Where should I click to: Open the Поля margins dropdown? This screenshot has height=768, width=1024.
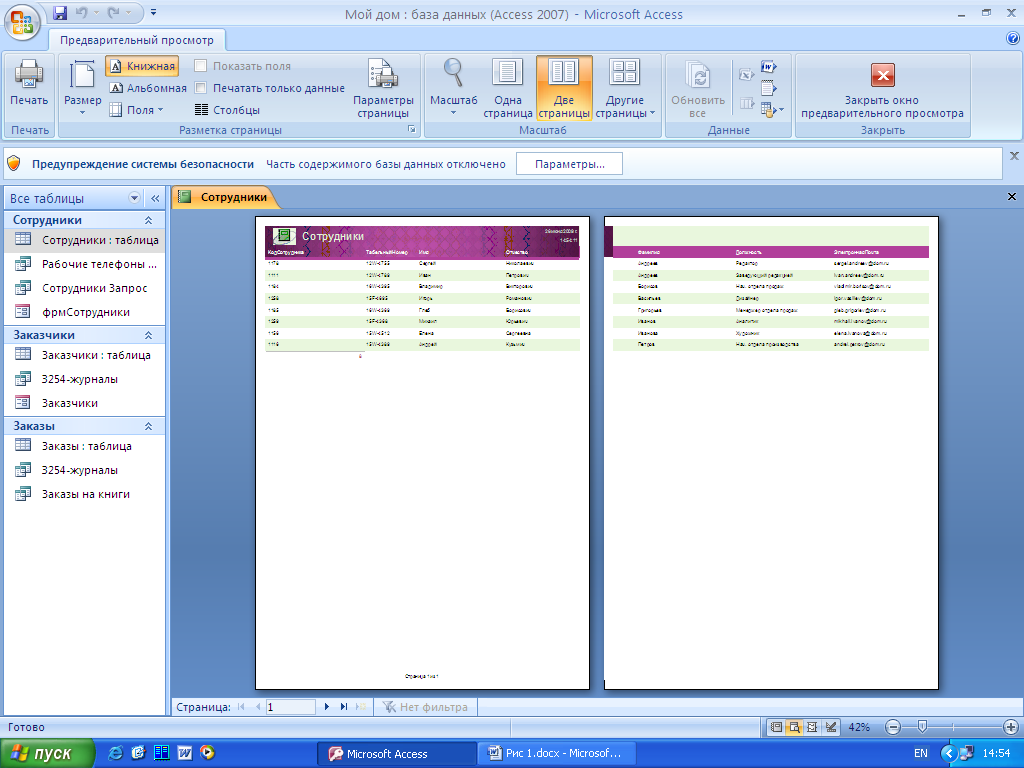coord(136,110)
